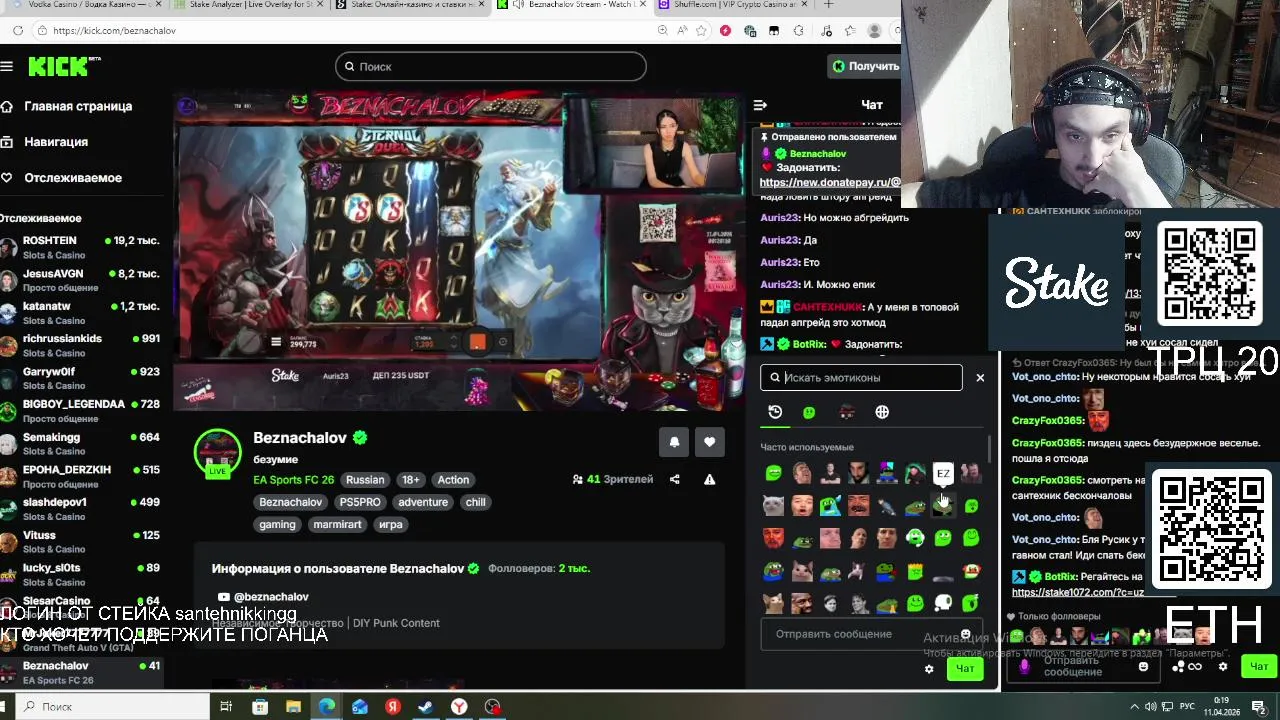The width and height of the screenshot is (1280, 720).
Task: Open Навигация in sidebar
Action: click(45, 142)
